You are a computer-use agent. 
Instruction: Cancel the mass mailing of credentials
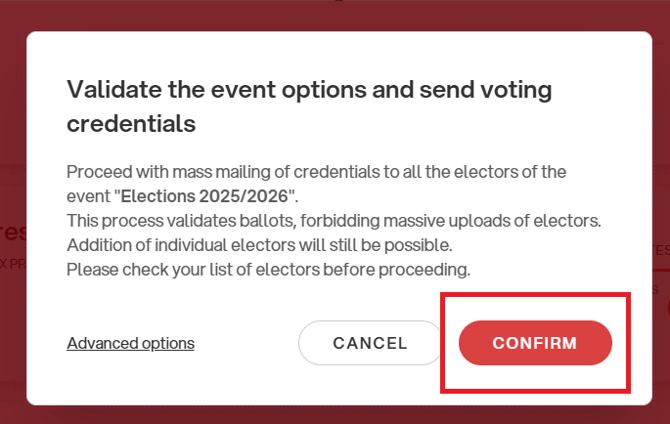(370, 343)
